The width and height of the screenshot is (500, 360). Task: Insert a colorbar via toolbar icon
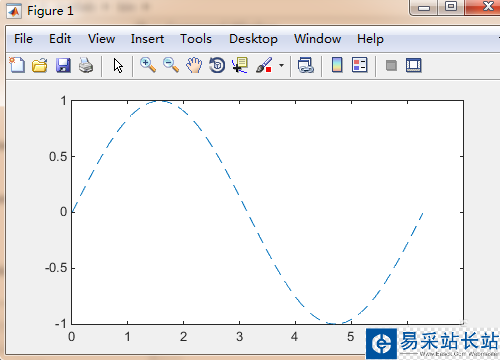[x=337, y=65]
